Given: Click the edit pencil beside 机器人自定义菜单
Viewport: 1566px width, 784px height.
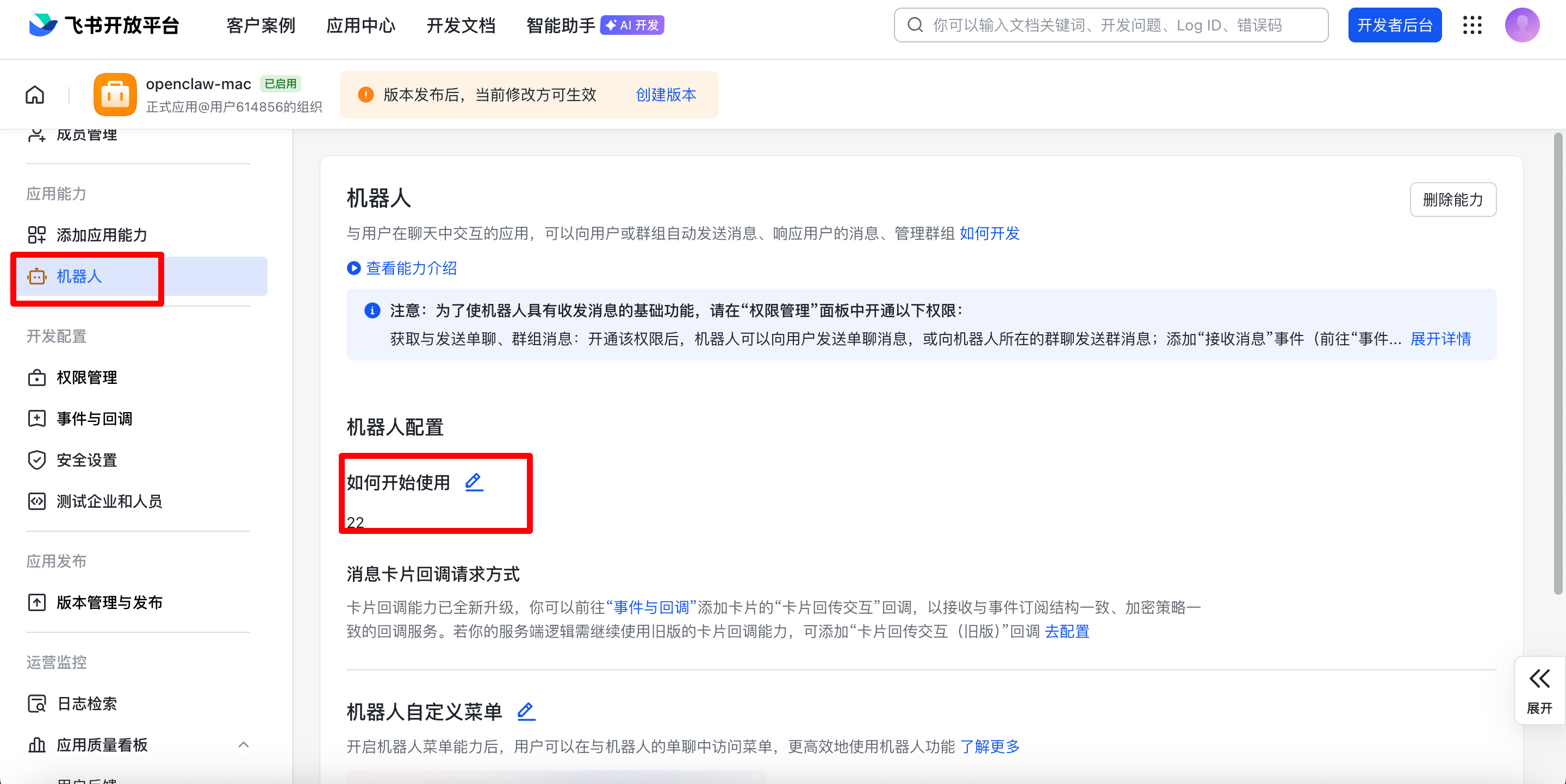Looking at the screenshot, I should tap(526, 711).
